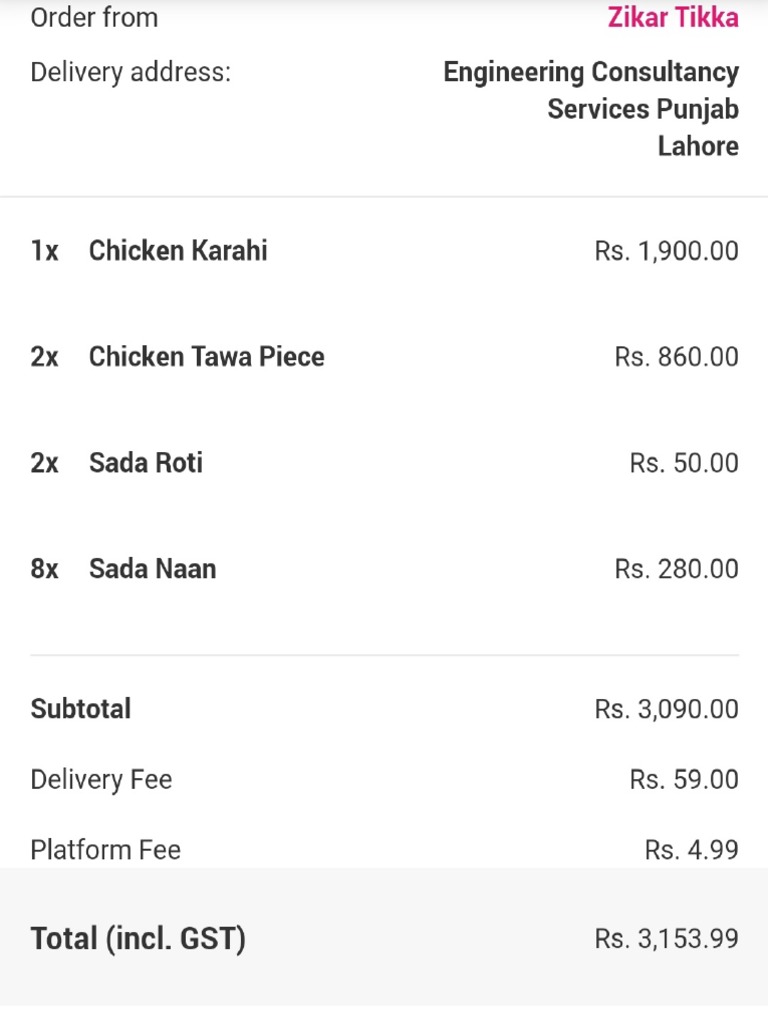Click the Rs. 280.00 price
The image size is (768, 1024).
coord(676,569)
